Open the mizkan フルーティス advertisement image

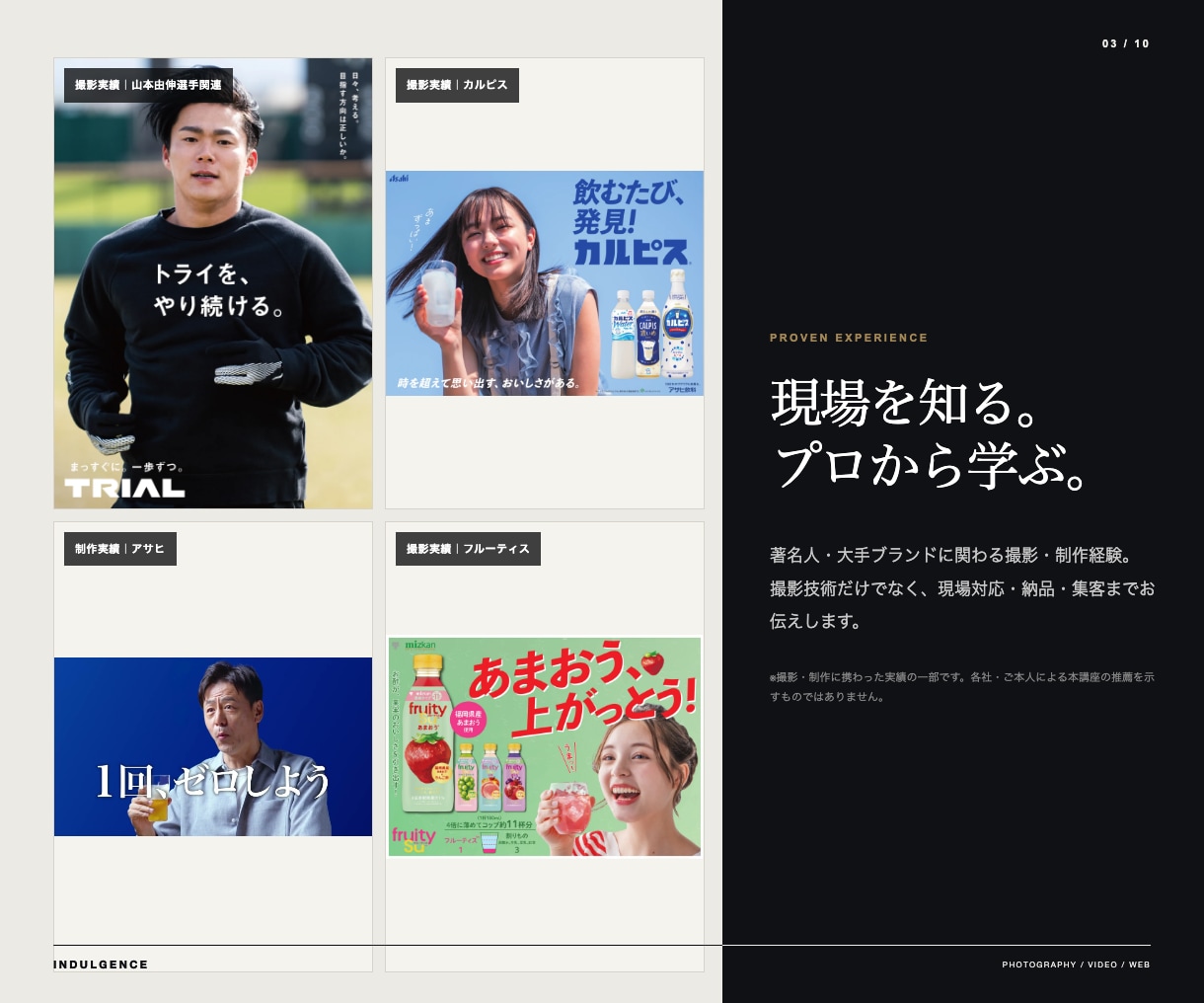click(x=545, y=746)
